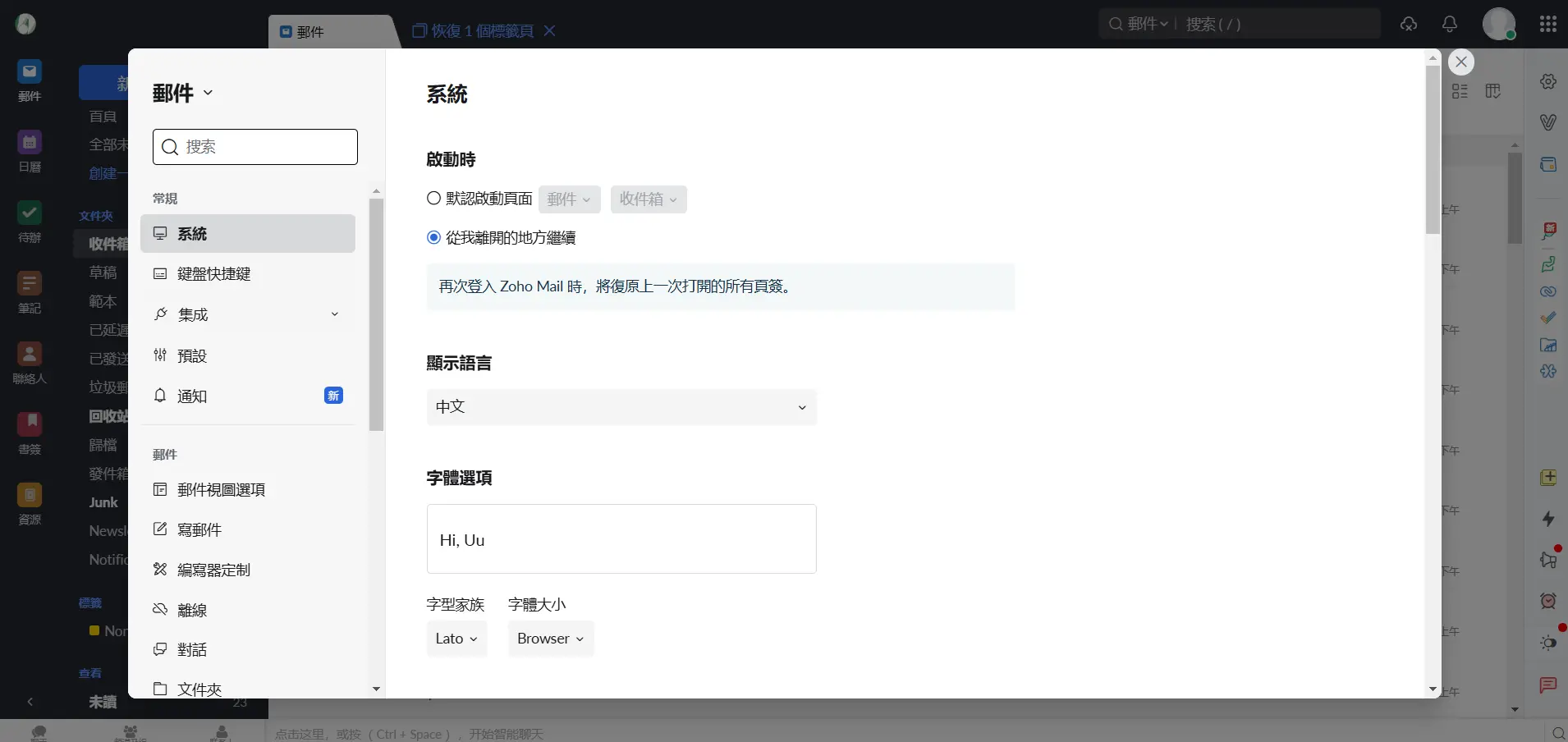Open 通知 settings menu item
1568x742 pixels.
point(192,396)
